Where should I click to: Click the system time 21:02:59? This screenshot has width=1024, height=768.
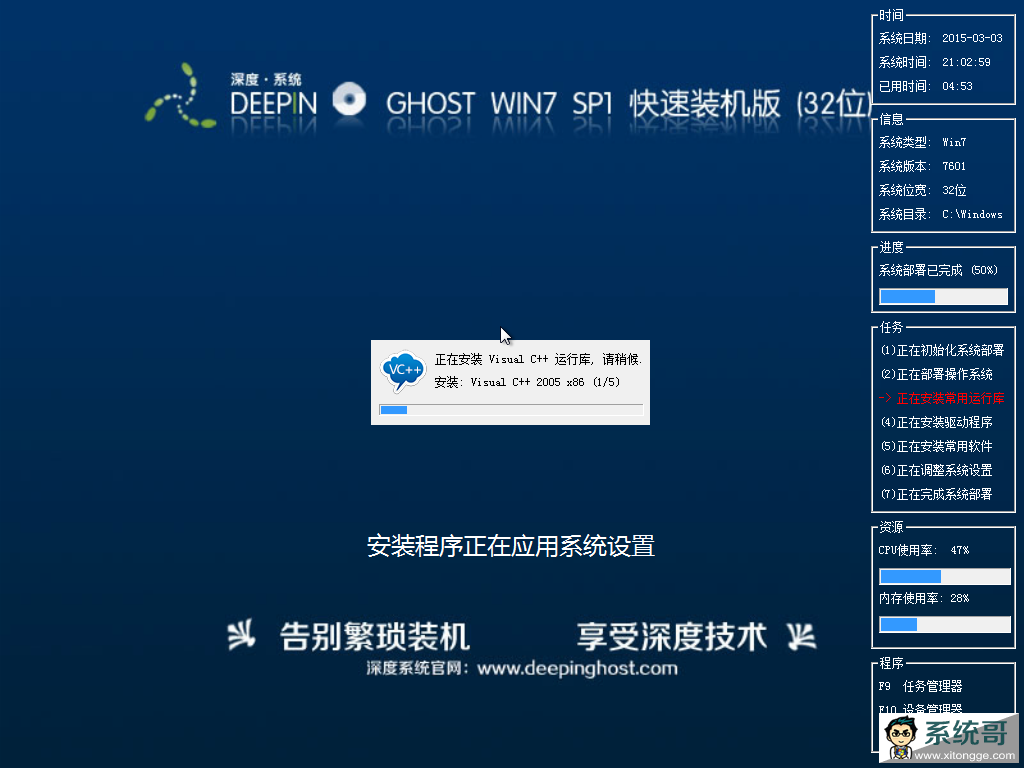pos(966,63)
